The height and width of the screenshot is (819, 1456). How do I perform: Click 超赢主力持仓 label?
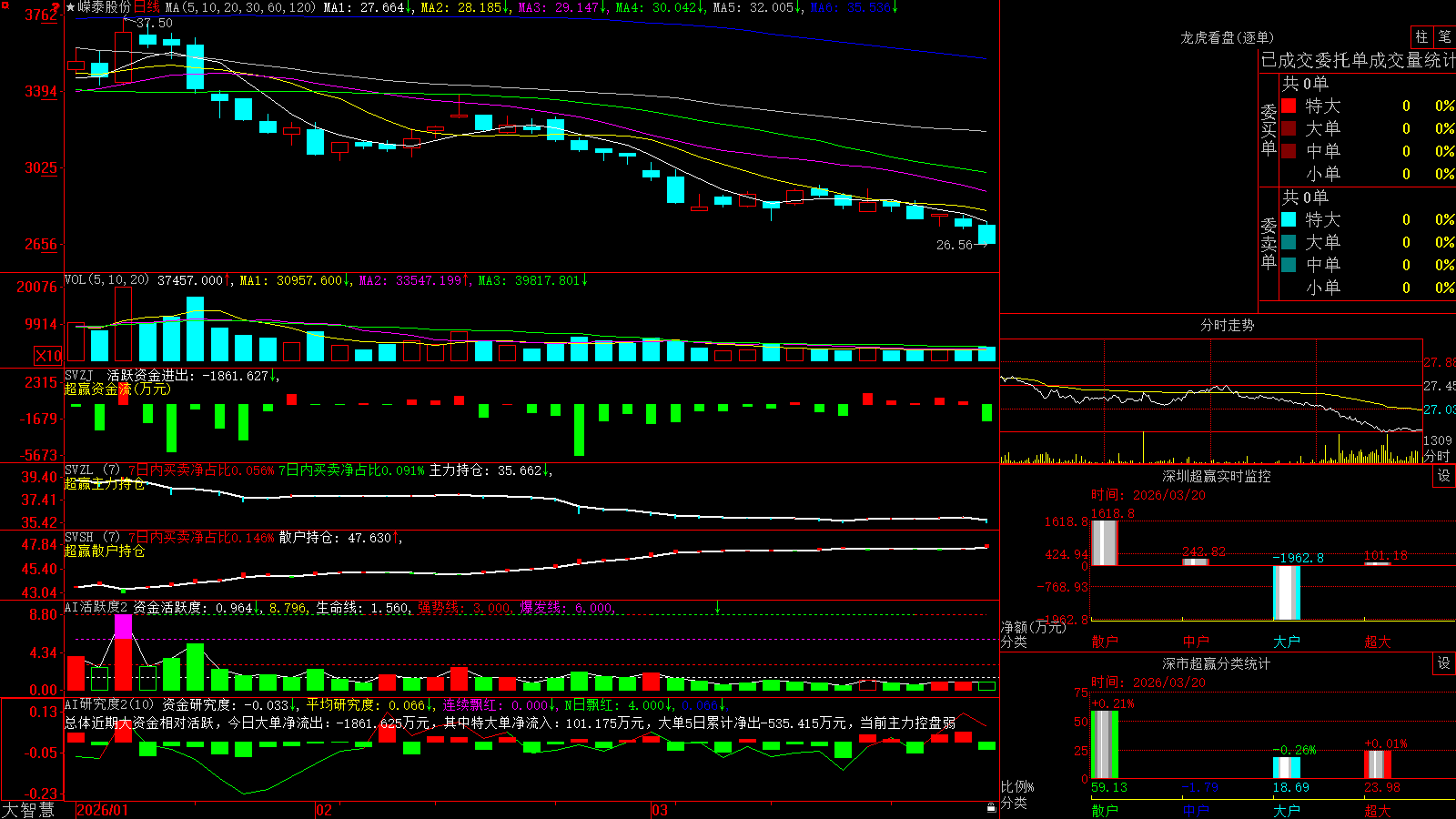[x=105, y=483]
